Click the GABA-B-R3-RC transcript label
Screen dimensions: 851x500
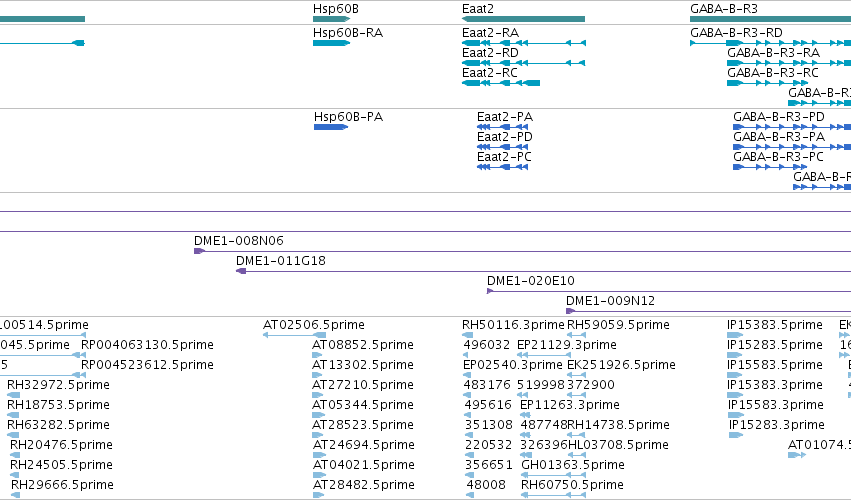[773, 73]
